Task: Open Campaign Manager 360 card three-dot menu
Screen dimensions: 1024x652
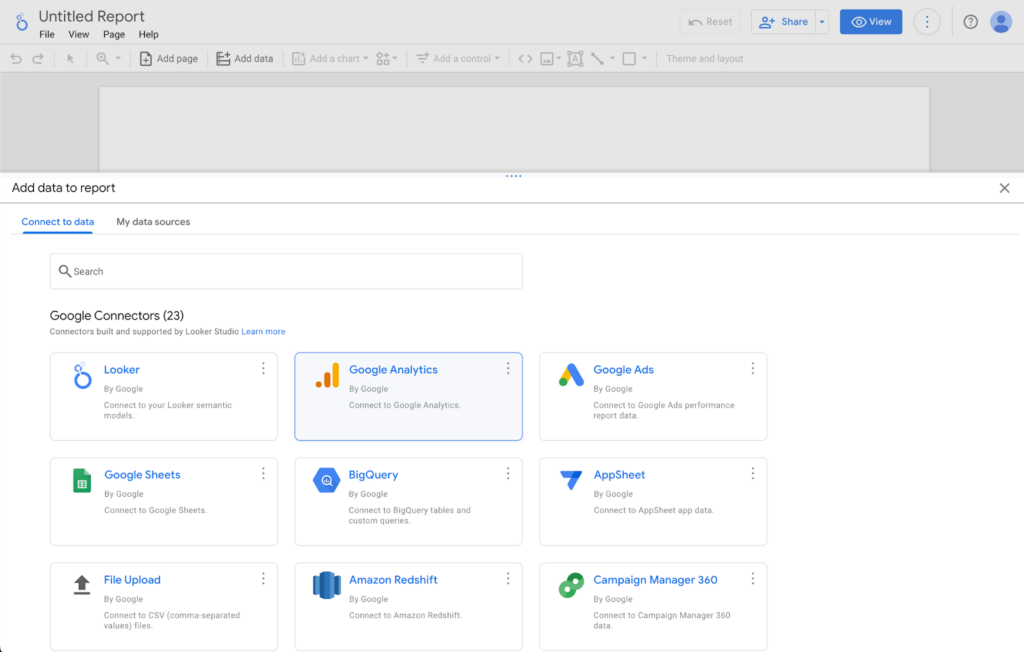Action: coord(752,579)
